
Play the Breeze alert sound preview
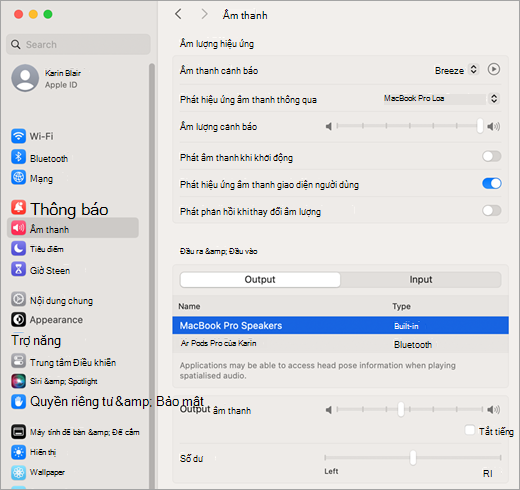[x=494, y=69]
